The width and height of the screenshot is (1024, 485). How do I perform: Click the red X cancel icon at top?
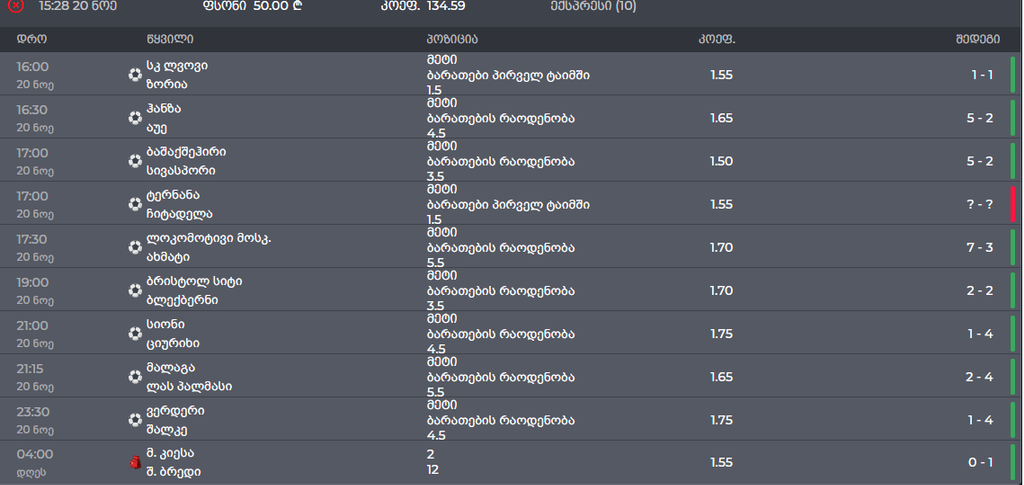pyautogui.click(x=16, y=6)
